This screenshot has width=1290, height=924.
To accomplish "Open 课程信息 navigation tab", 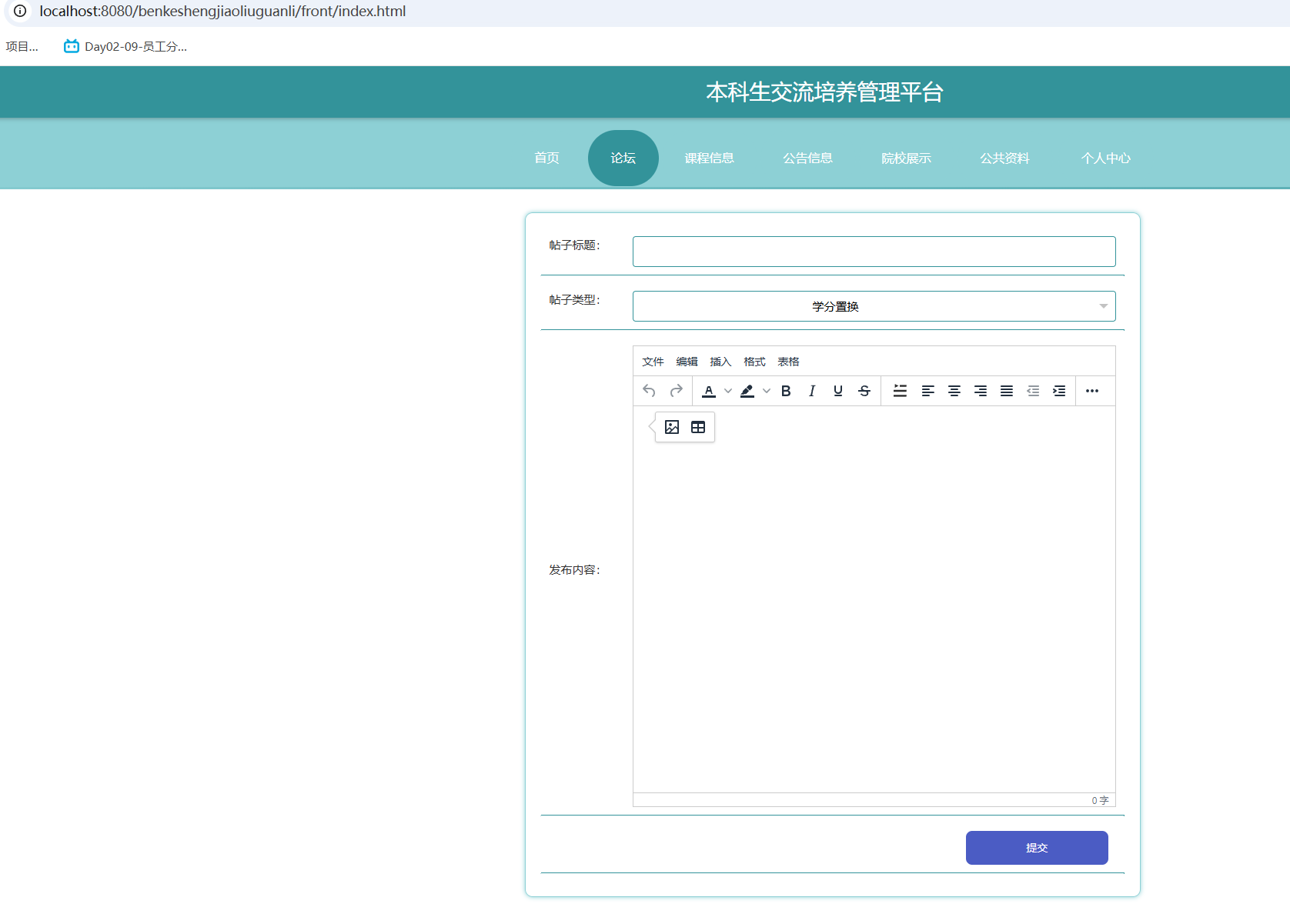I will [709, 158].
